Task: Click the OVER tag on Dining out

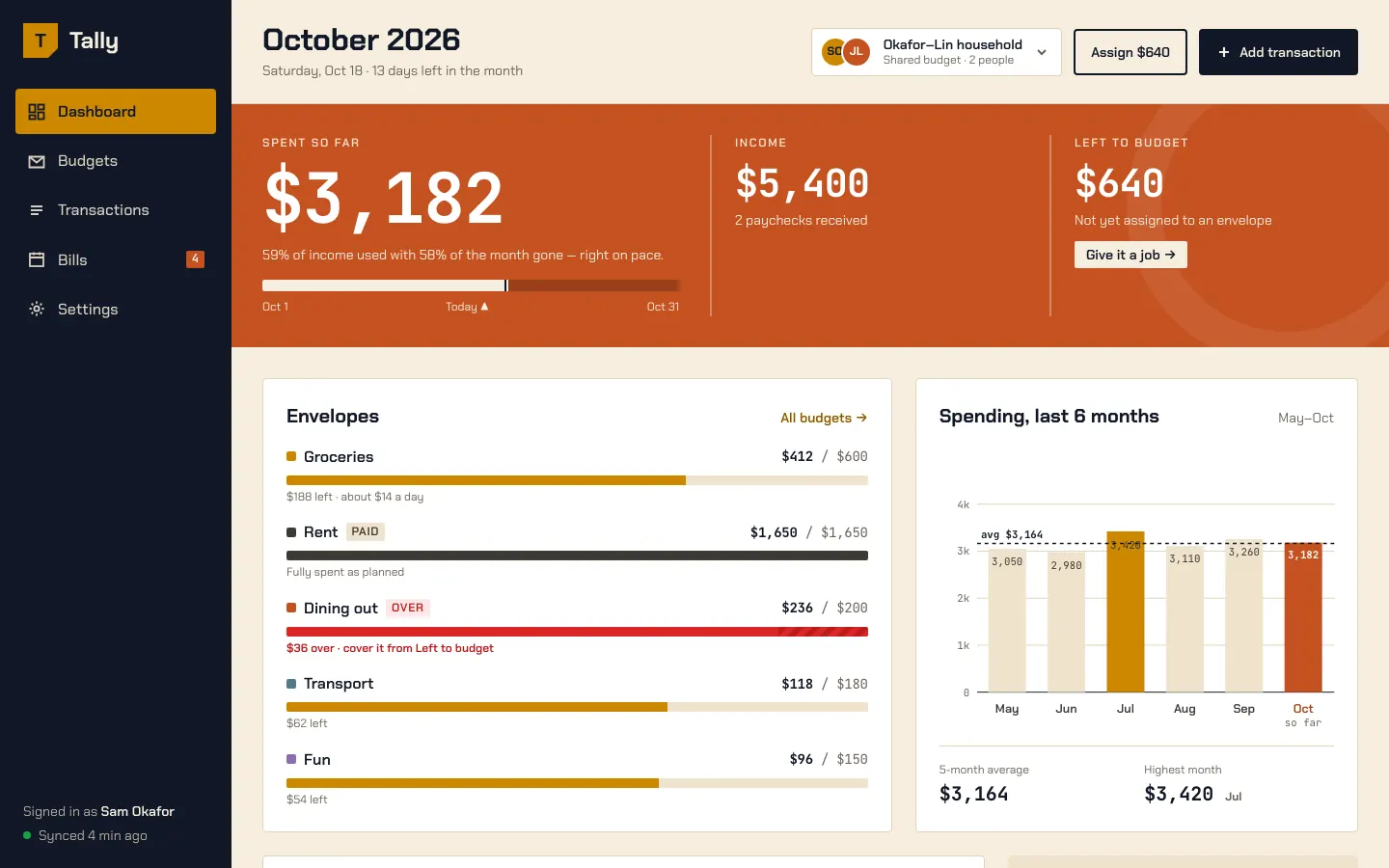Action: click(407, 608)
